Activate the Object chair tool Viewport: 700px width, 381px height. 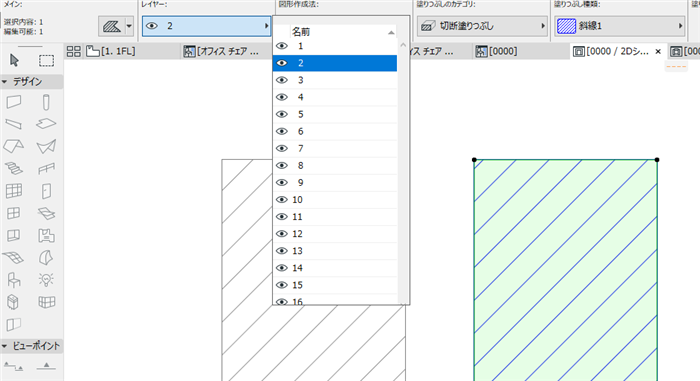pos(14,280)
